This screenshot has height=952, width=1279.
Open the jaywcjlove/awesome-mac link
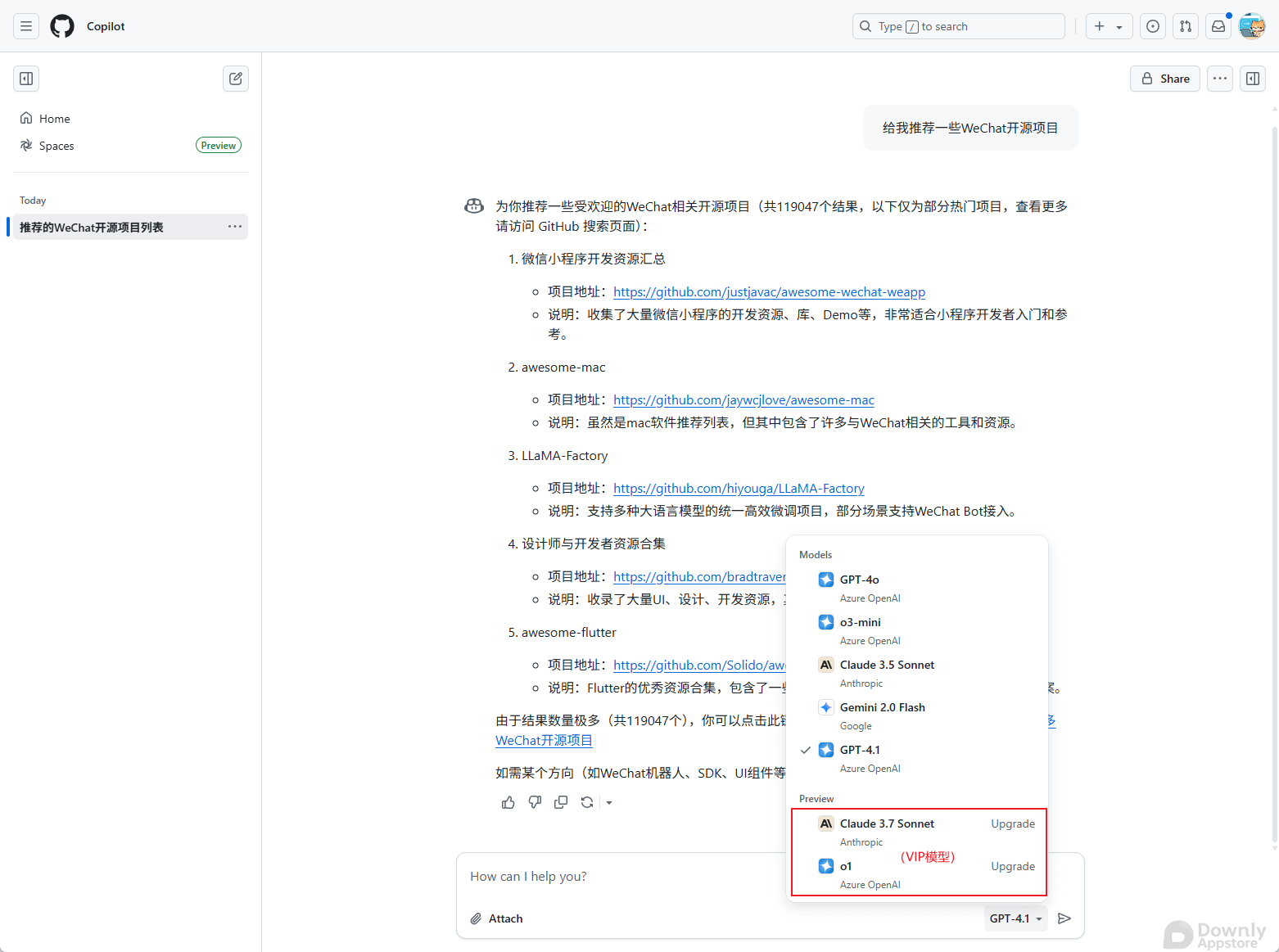pyautogui.click(x=743, y=399)
